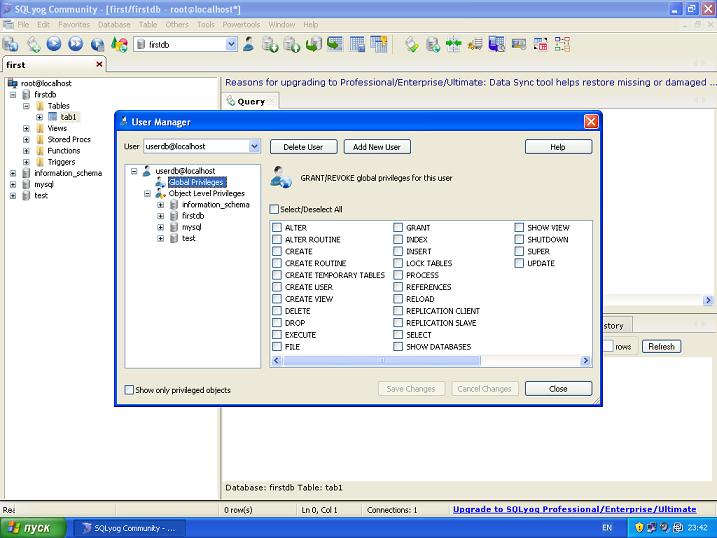
Task: Click the truck Migration Toolkit icon
Action: pos(476,44)
